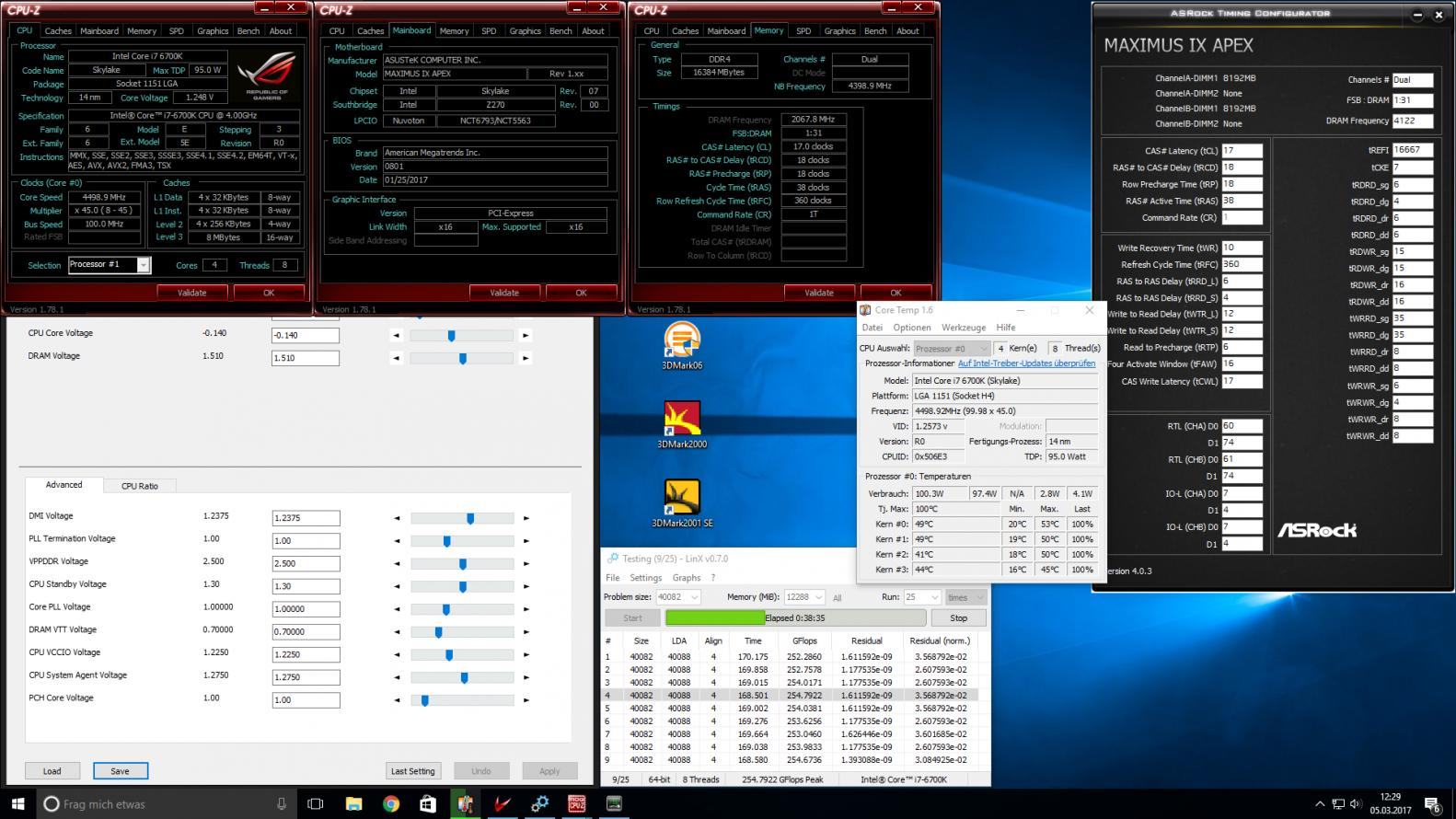Click the CPU Core Voltage slider
Image resolution: width=1456 pixels, height=819 pixels.
pos(461,336)
